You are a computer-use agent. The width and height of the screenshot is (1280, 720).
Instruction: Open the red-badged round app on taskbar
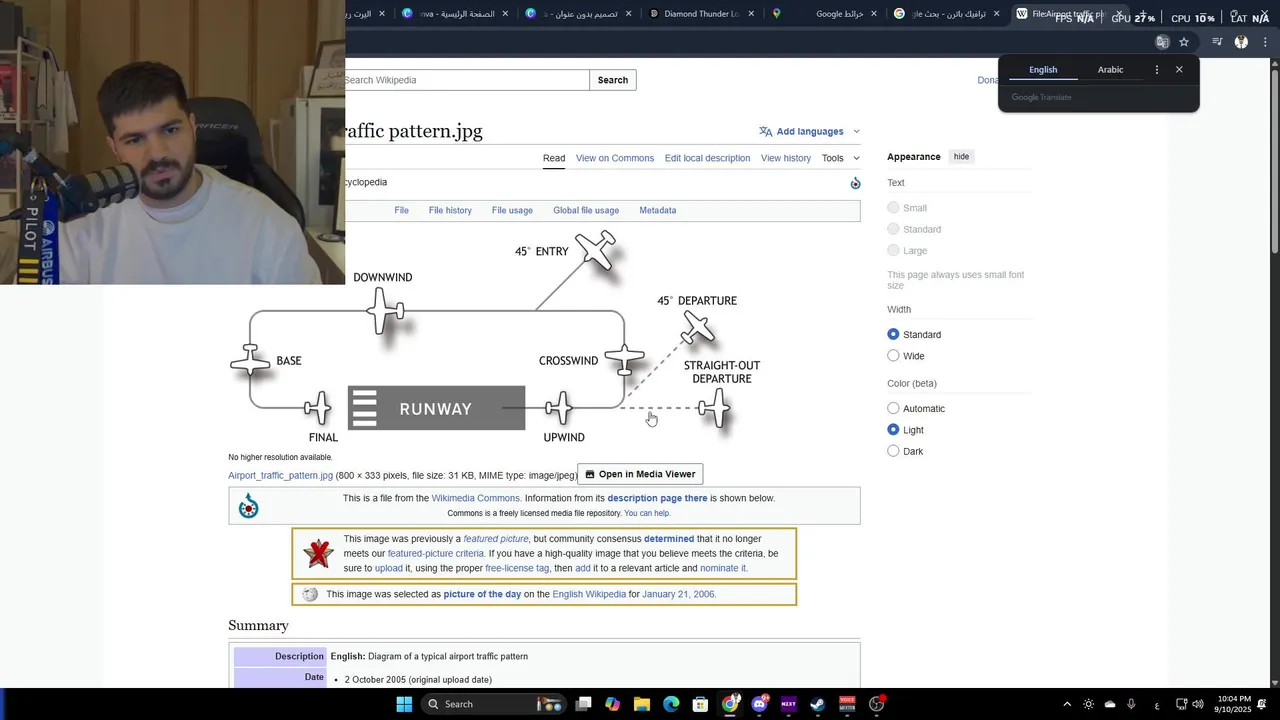point(877,704)
